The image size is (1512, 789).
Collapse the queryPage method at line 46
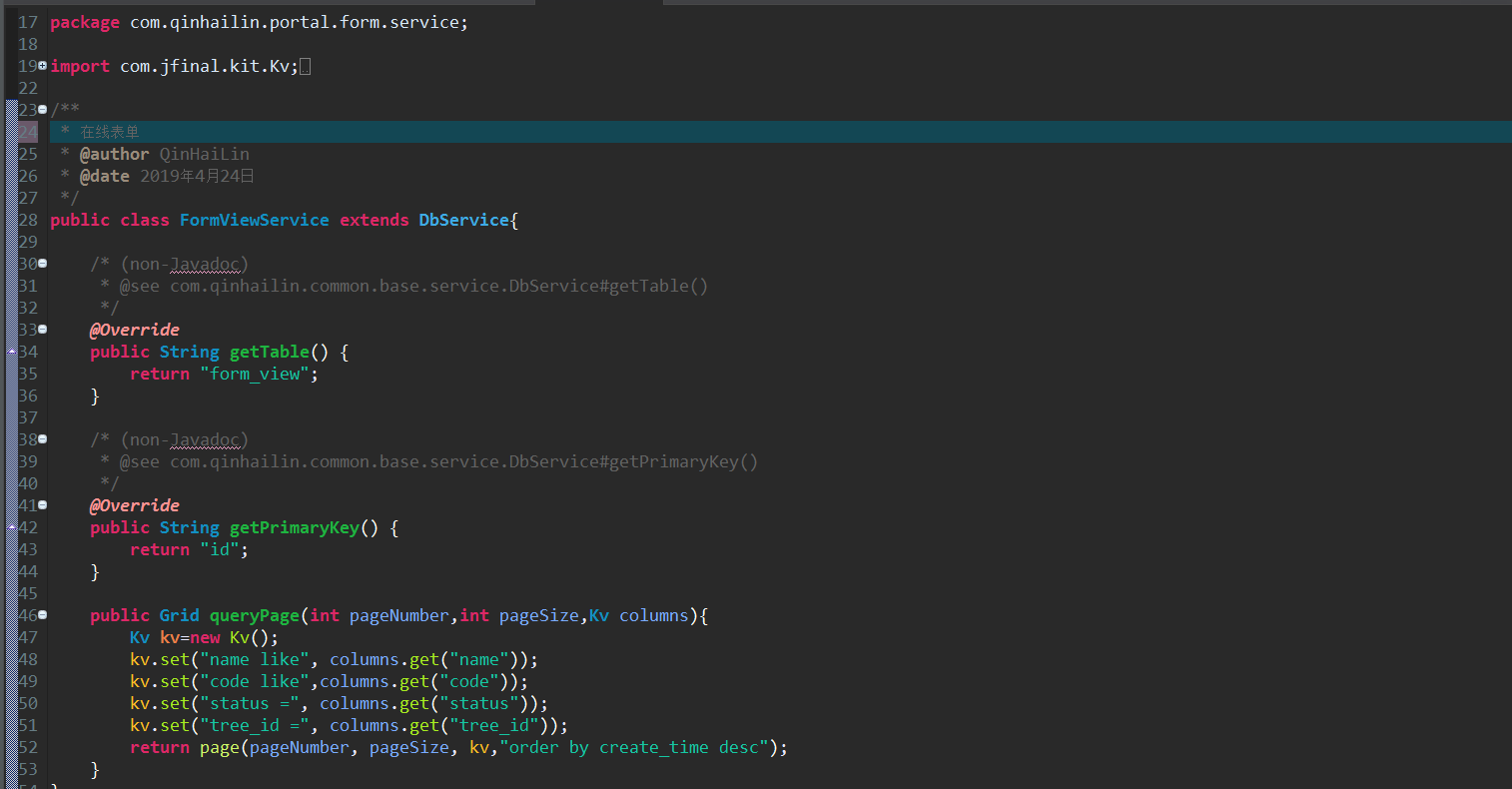pyautogui.click(x=42, y=615)
